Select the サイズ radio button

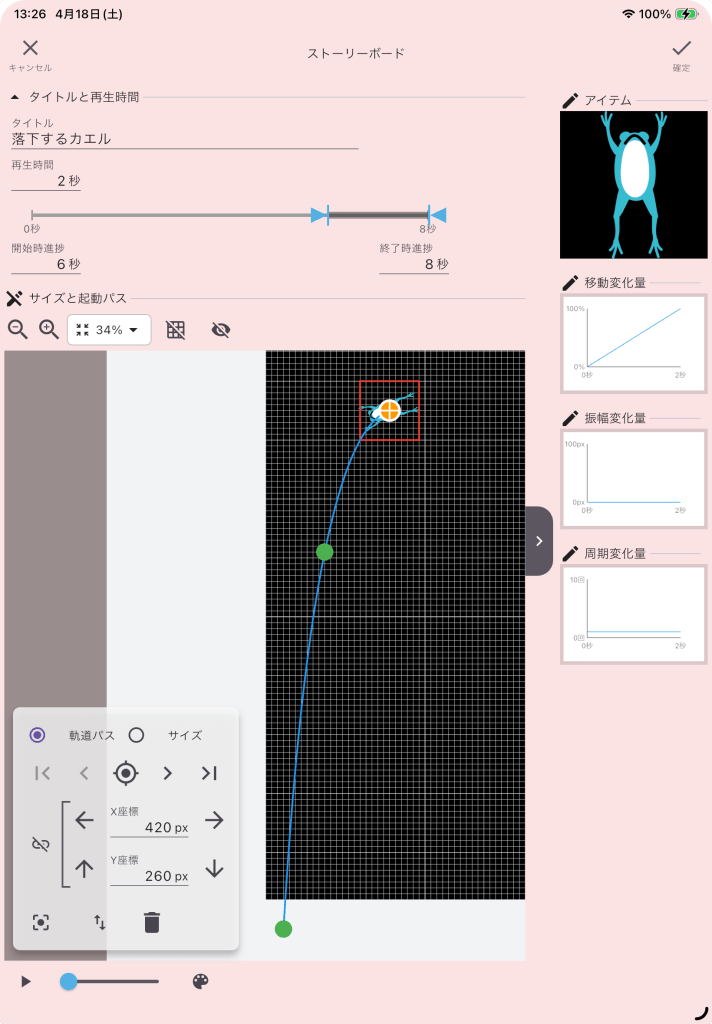[137, 735]
